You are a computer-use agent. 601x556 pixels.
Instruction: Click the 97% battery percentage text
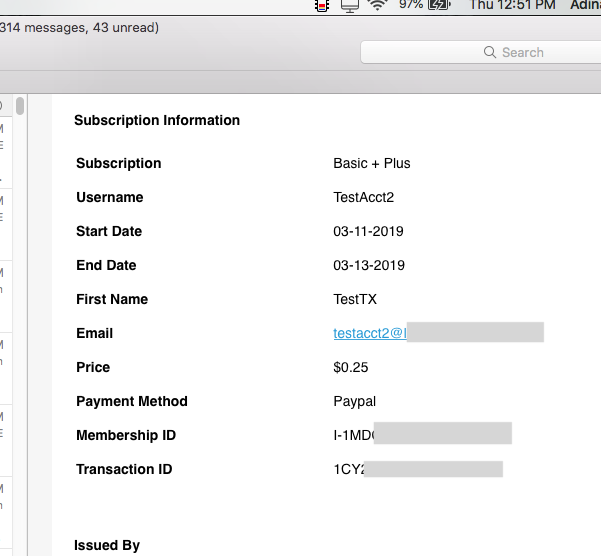click(x=410, y=5)
